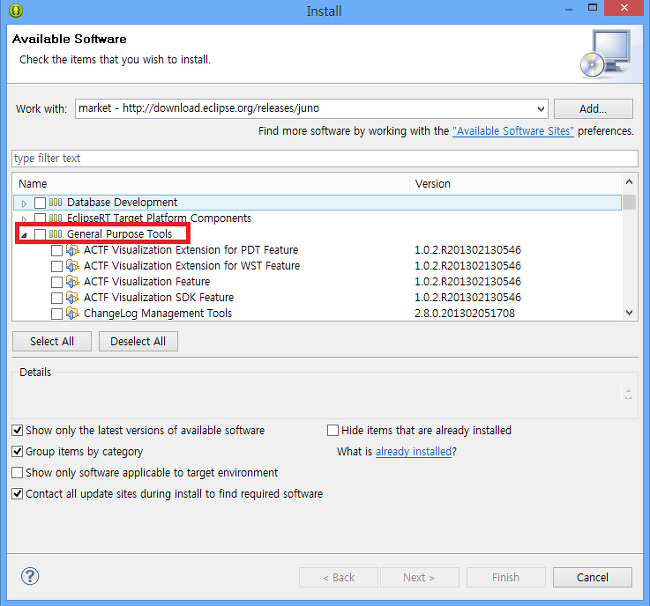The height and width of the screenshot is (606, 650).
Task: Enable Hide items that are already installed
Action: click(333, 430)
